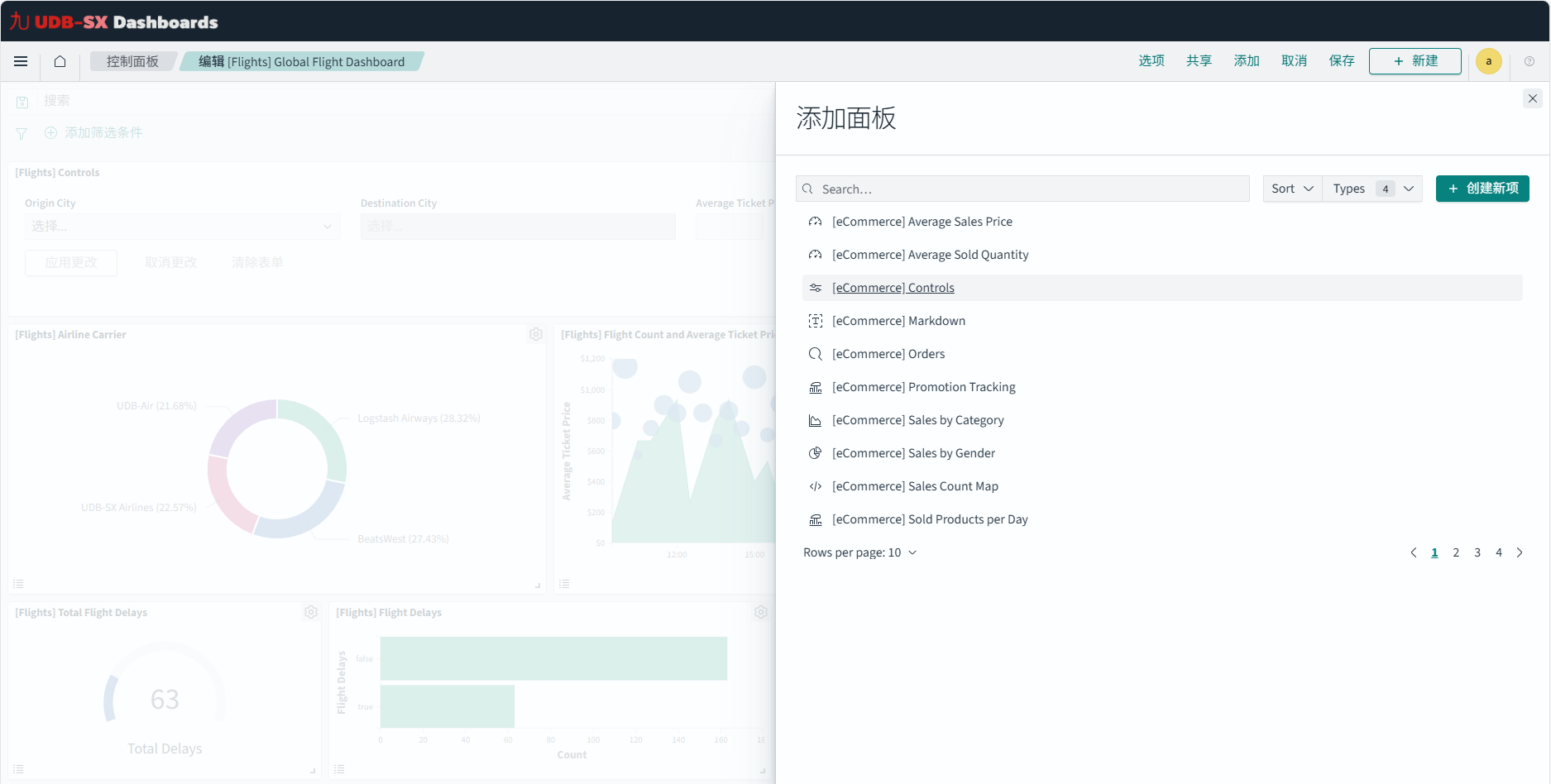
Task: Click the 保存 menu item
Action: click(1341, 61)
